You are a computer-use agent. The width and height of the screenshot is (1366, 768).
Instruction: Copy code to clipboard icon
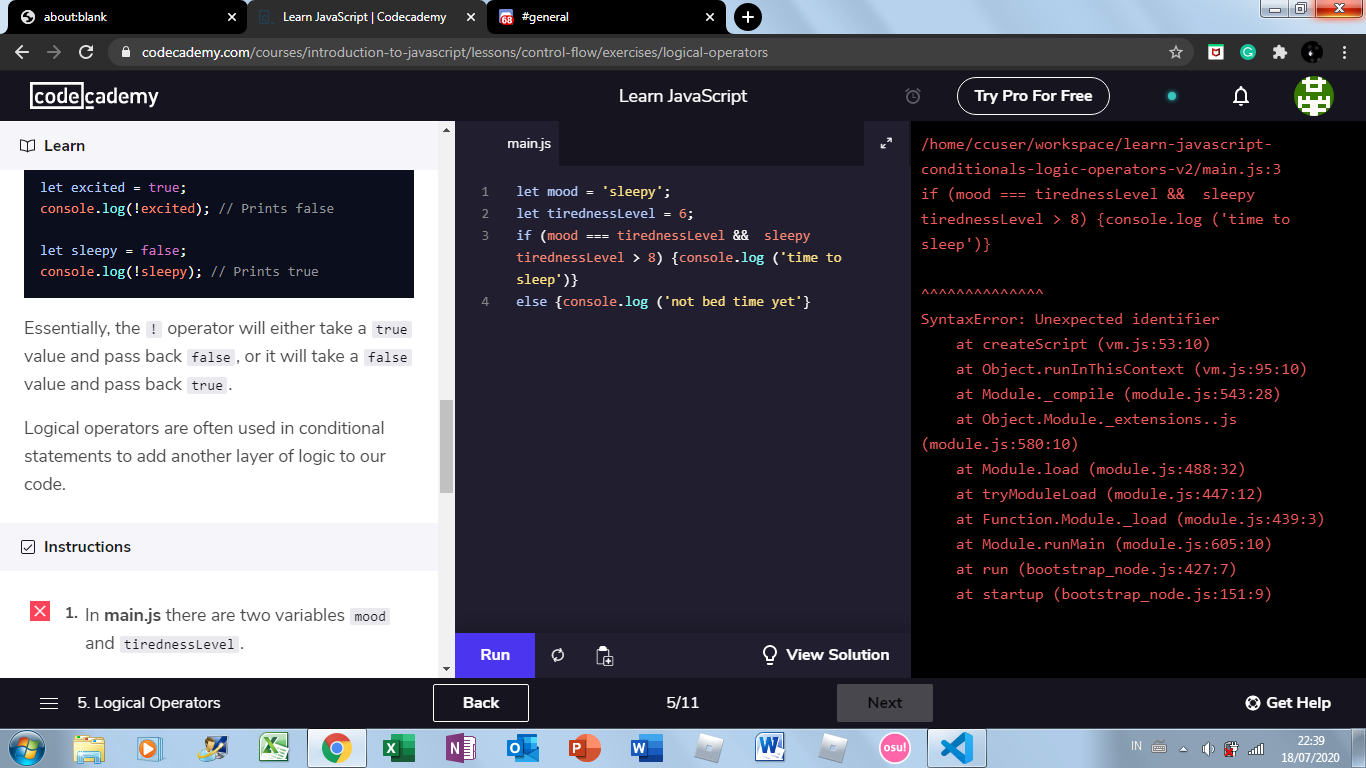[x=604, y=655]
